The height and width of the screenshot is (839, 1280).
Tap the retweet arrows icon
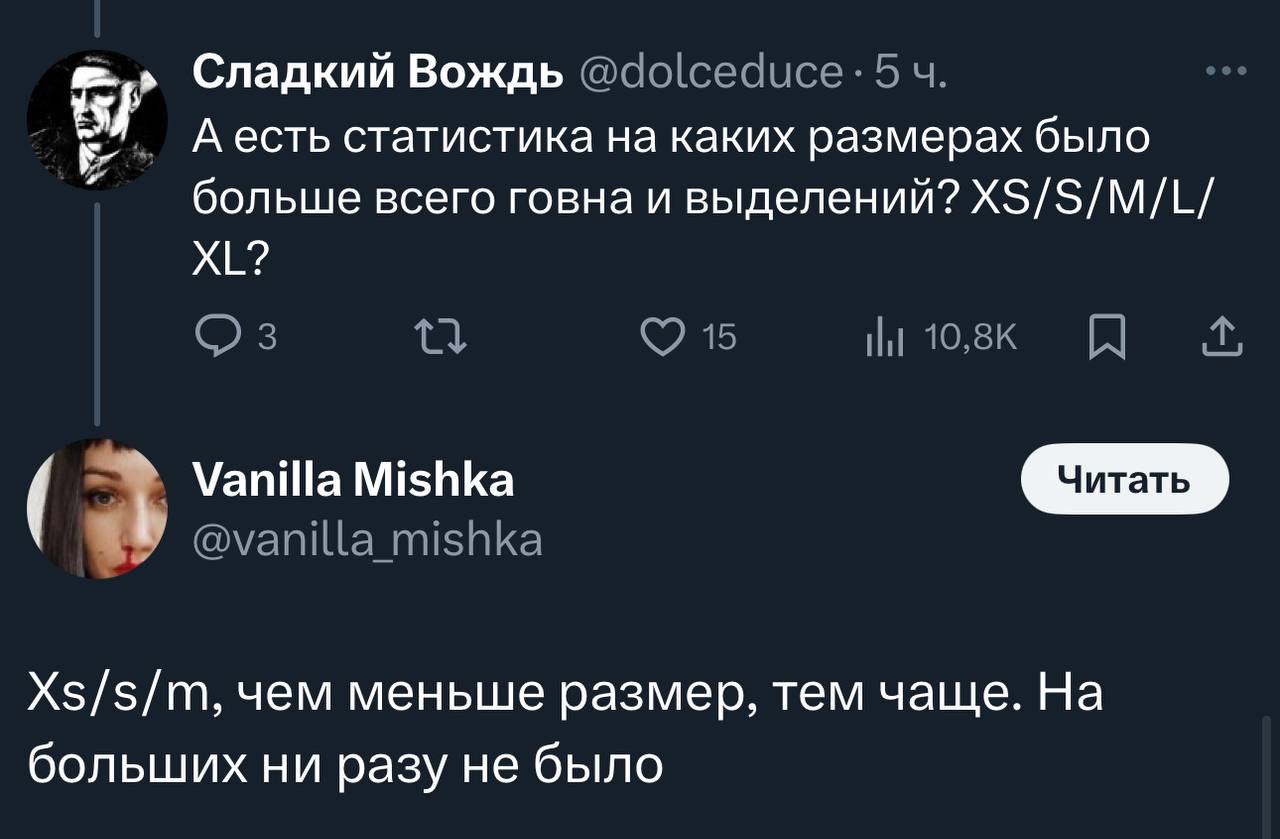[x=438, y=339]
